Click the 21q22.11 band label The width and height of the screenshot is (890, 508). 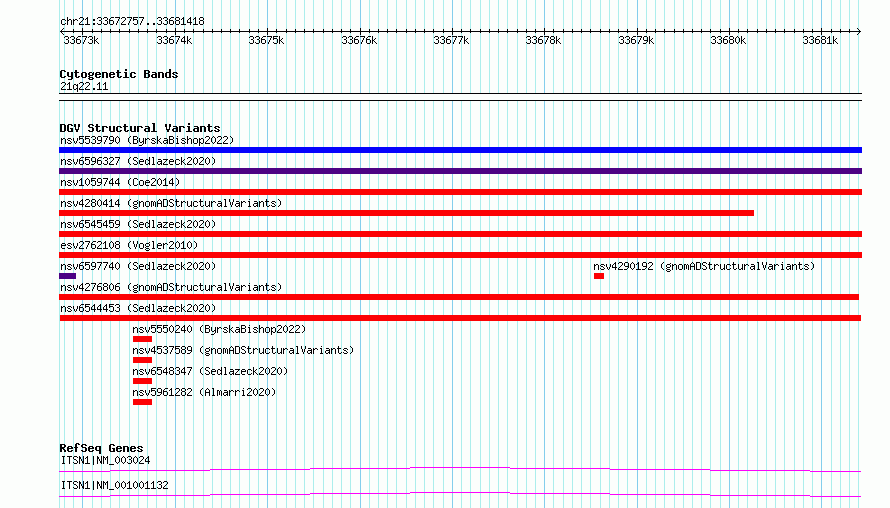pos(84,86)
